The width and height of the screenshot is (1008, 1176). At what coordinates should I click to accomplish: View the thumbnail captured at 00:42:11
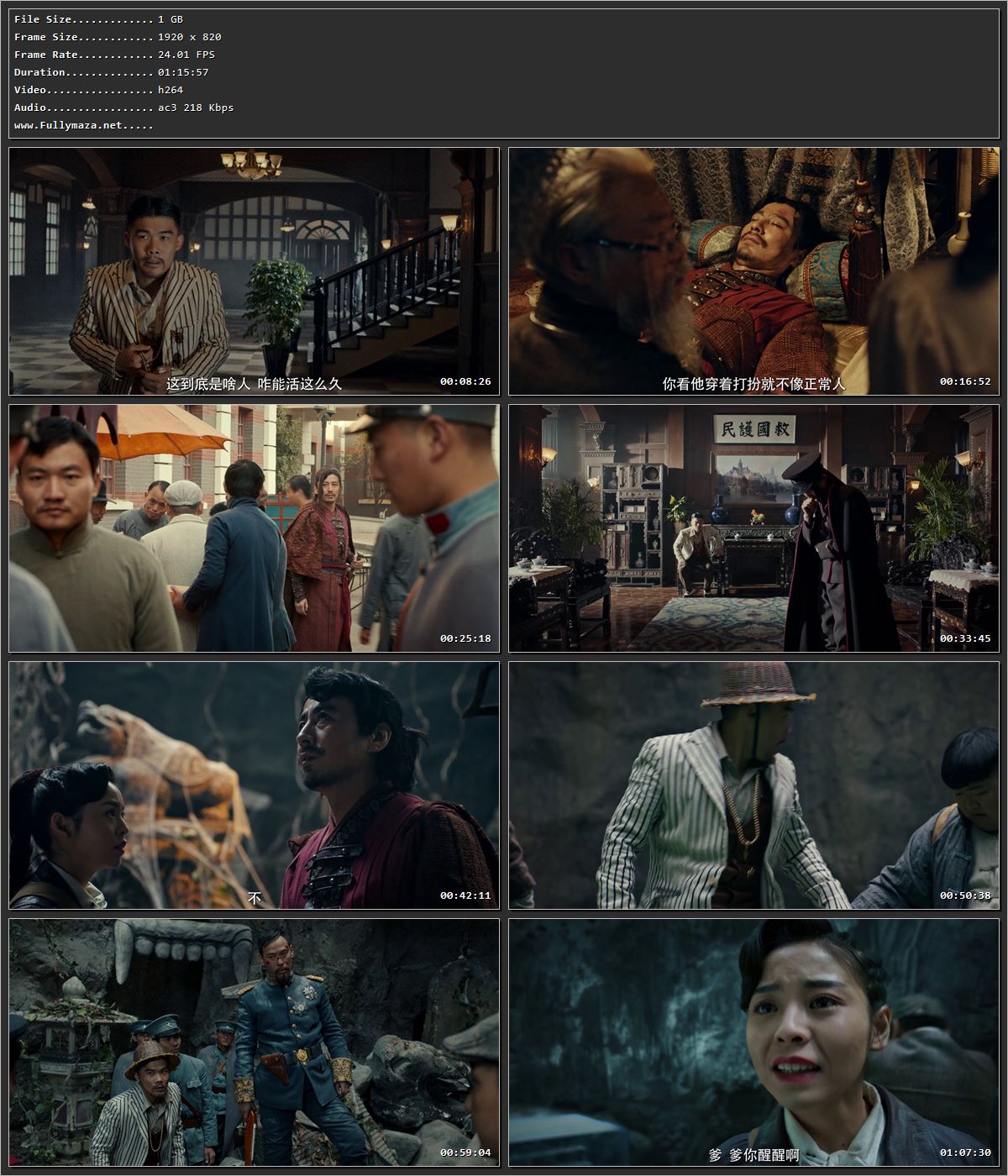254,785
